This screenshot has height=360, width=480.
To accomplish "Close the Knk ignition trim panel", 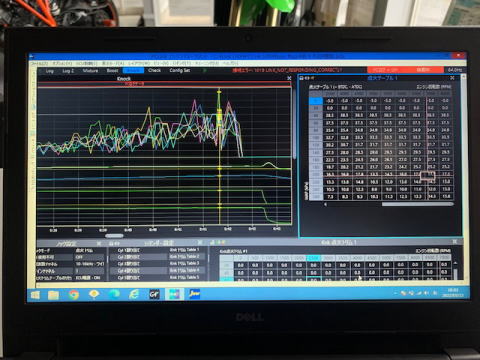I will pos(455,242).
